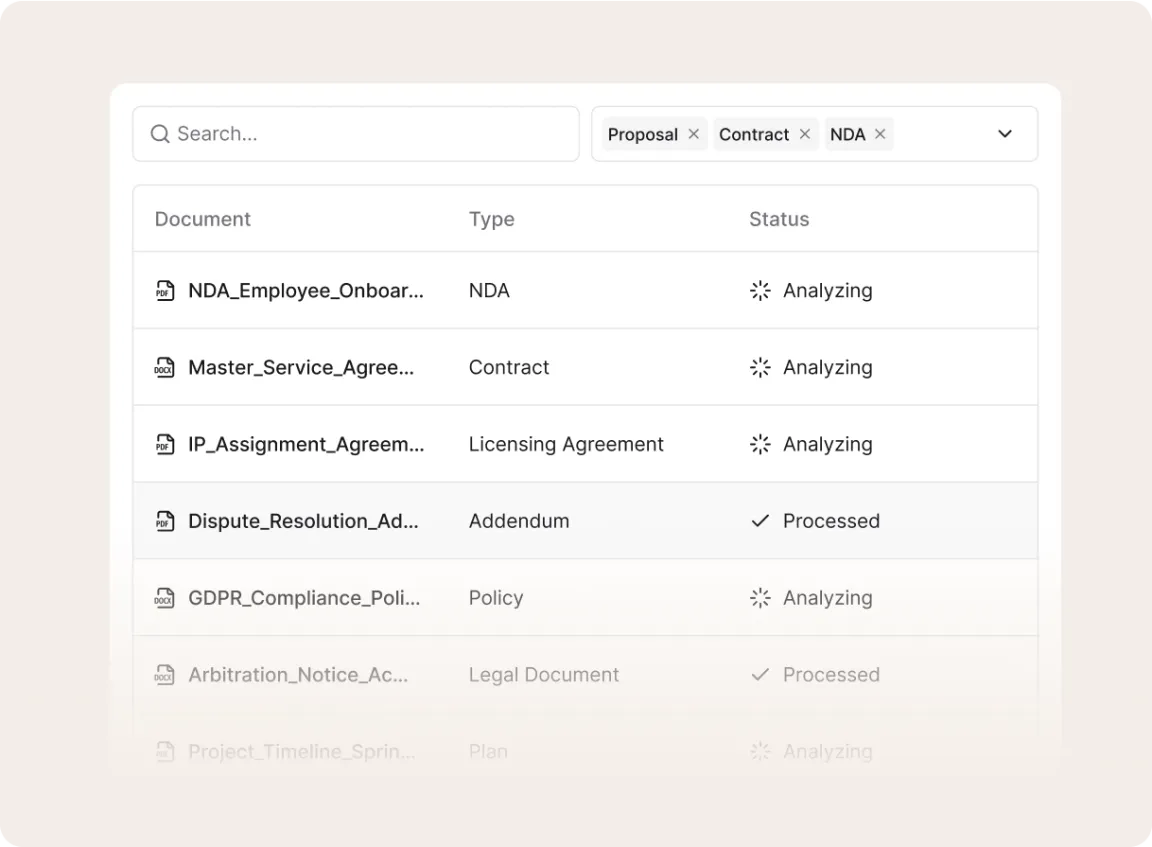Remove the NDA filter chip
This screenshot has width=1152, height=847.
880,133
